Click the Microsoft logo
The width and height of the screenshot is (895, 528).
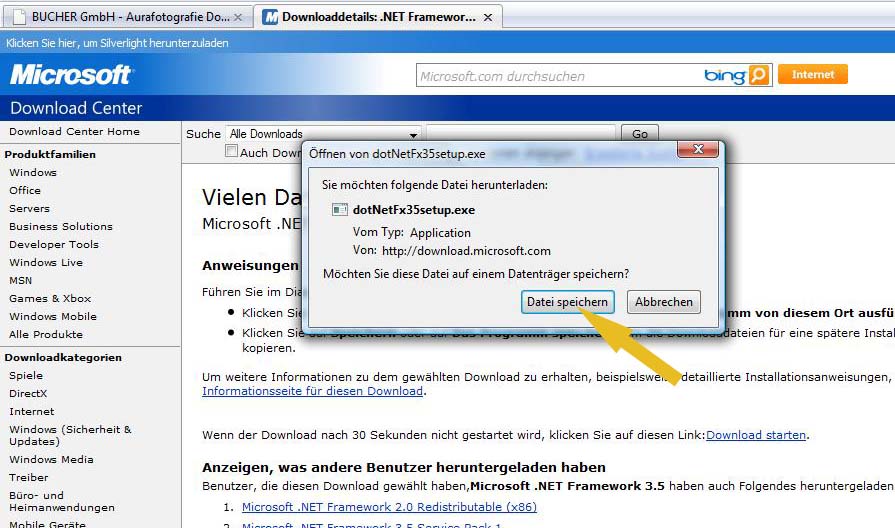tap(71, 75)
